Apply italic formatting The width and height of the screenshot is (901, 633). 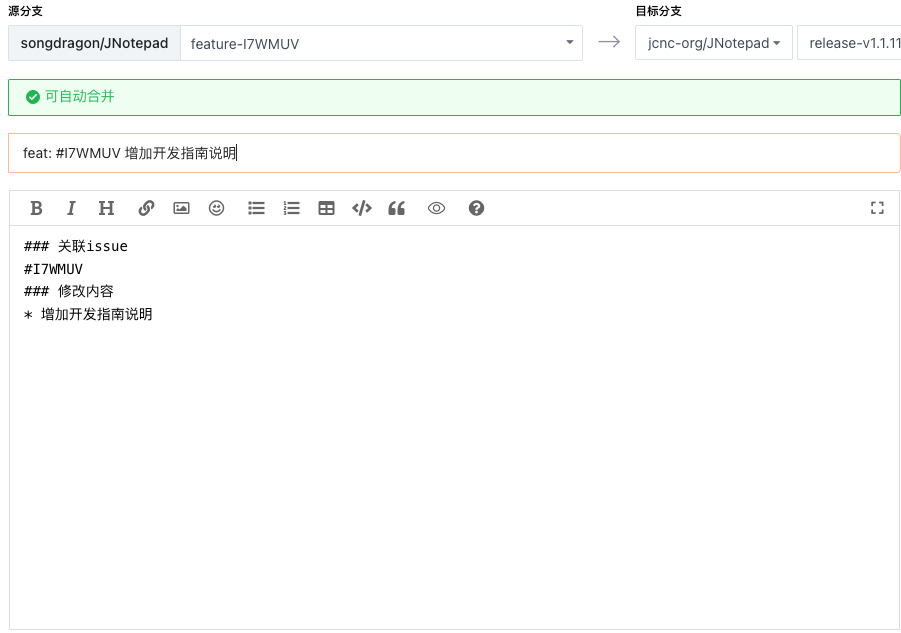pyautogui.click(x=71, y=208)
